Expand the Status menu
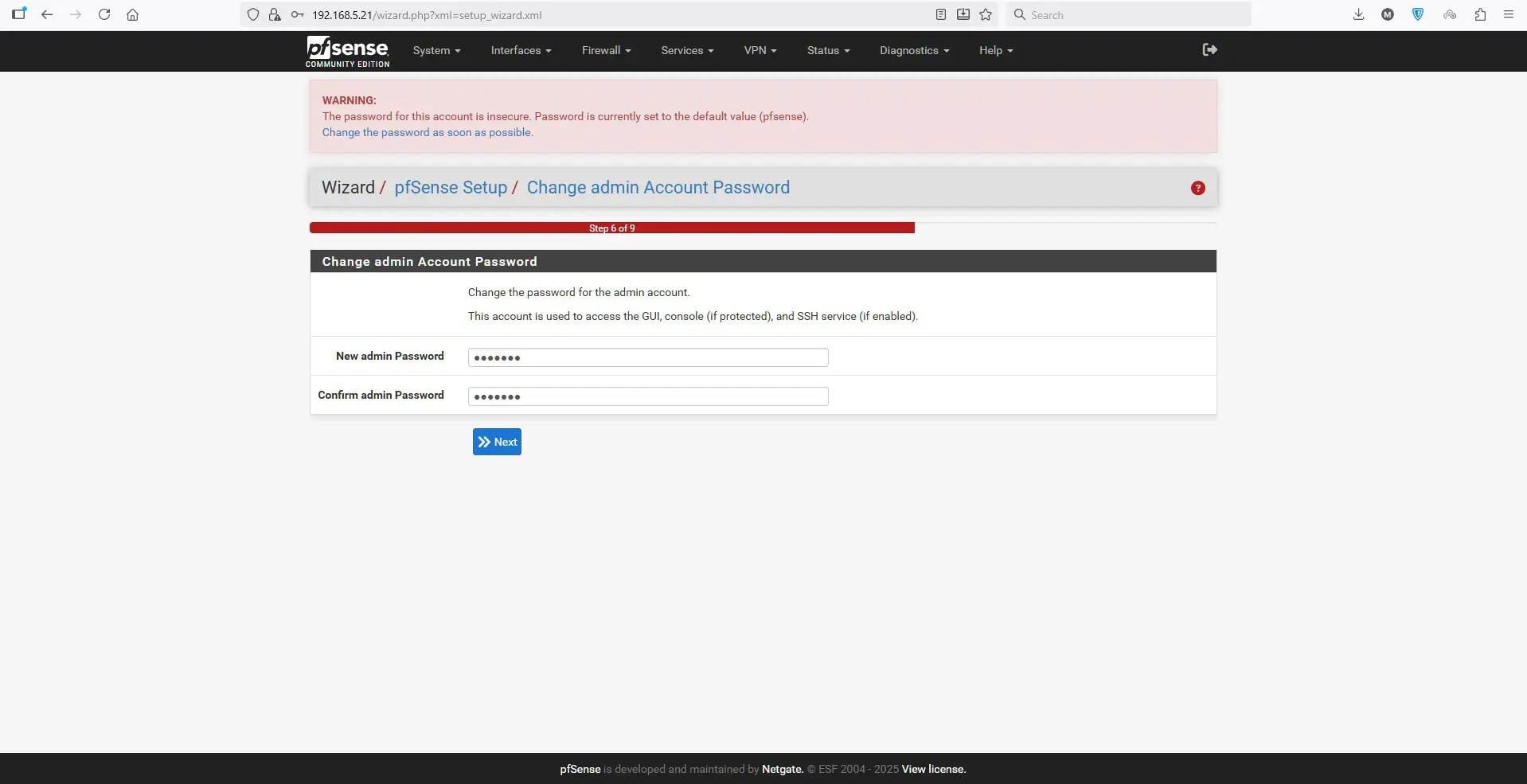 click(x=828, y=50)
